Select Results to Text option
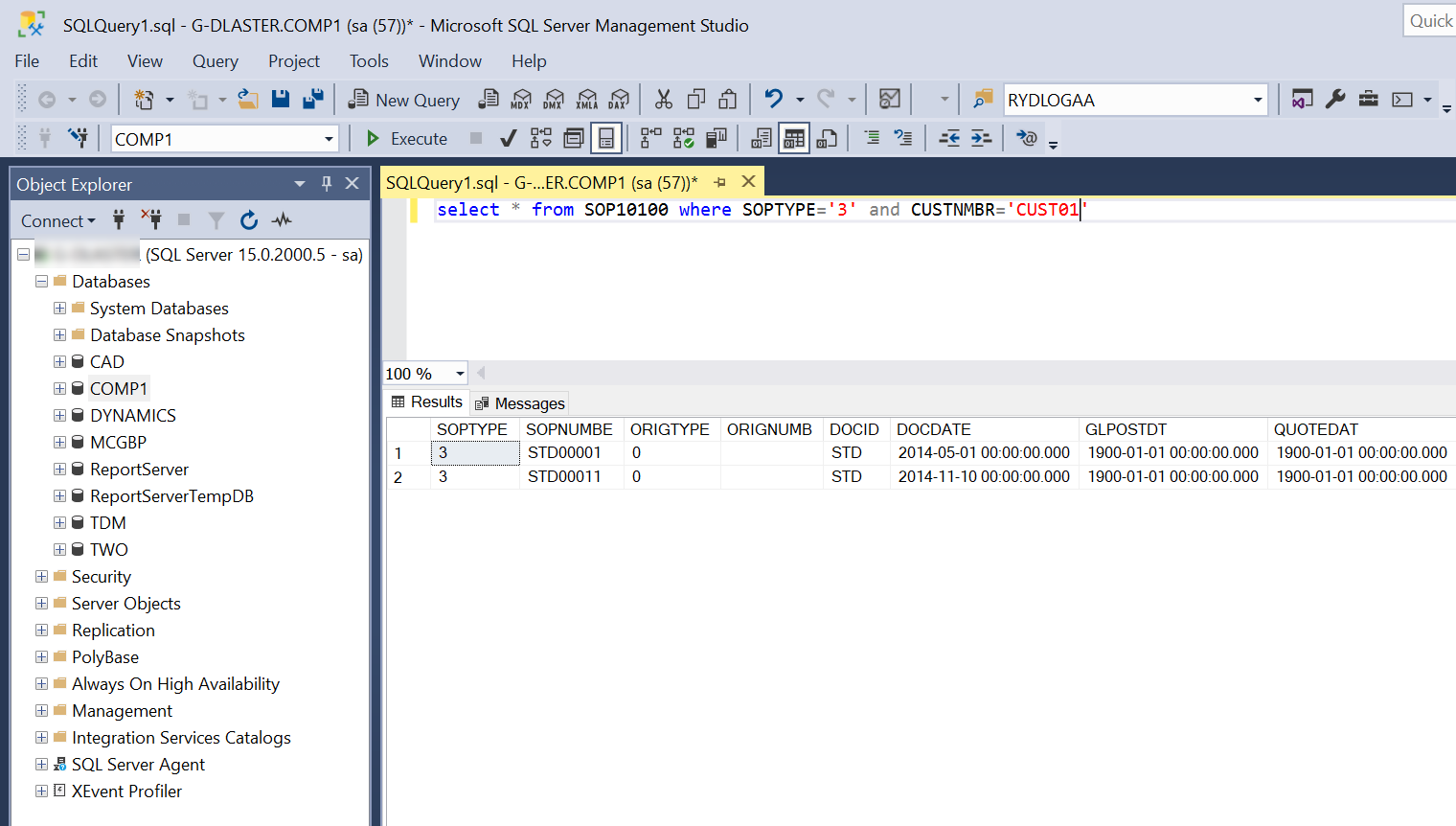 coord(762,139)
